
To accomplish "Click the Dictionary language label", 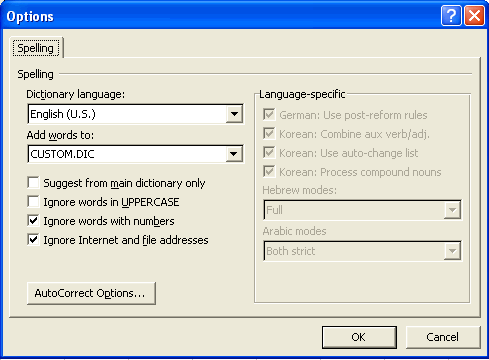I will tap(76, 94).
